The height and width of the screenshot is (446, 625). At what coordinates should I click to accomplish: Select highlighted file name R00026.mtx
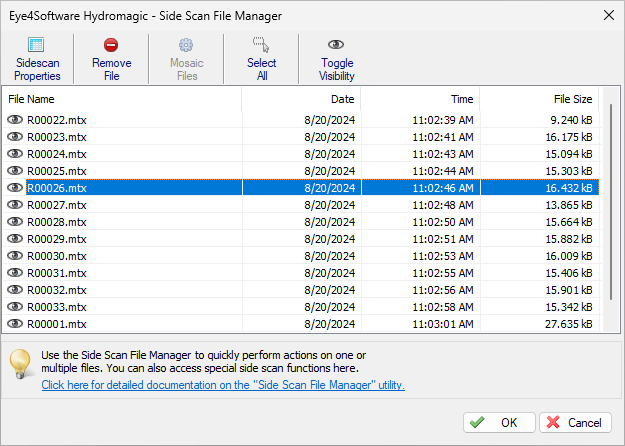tap(57, 188)
